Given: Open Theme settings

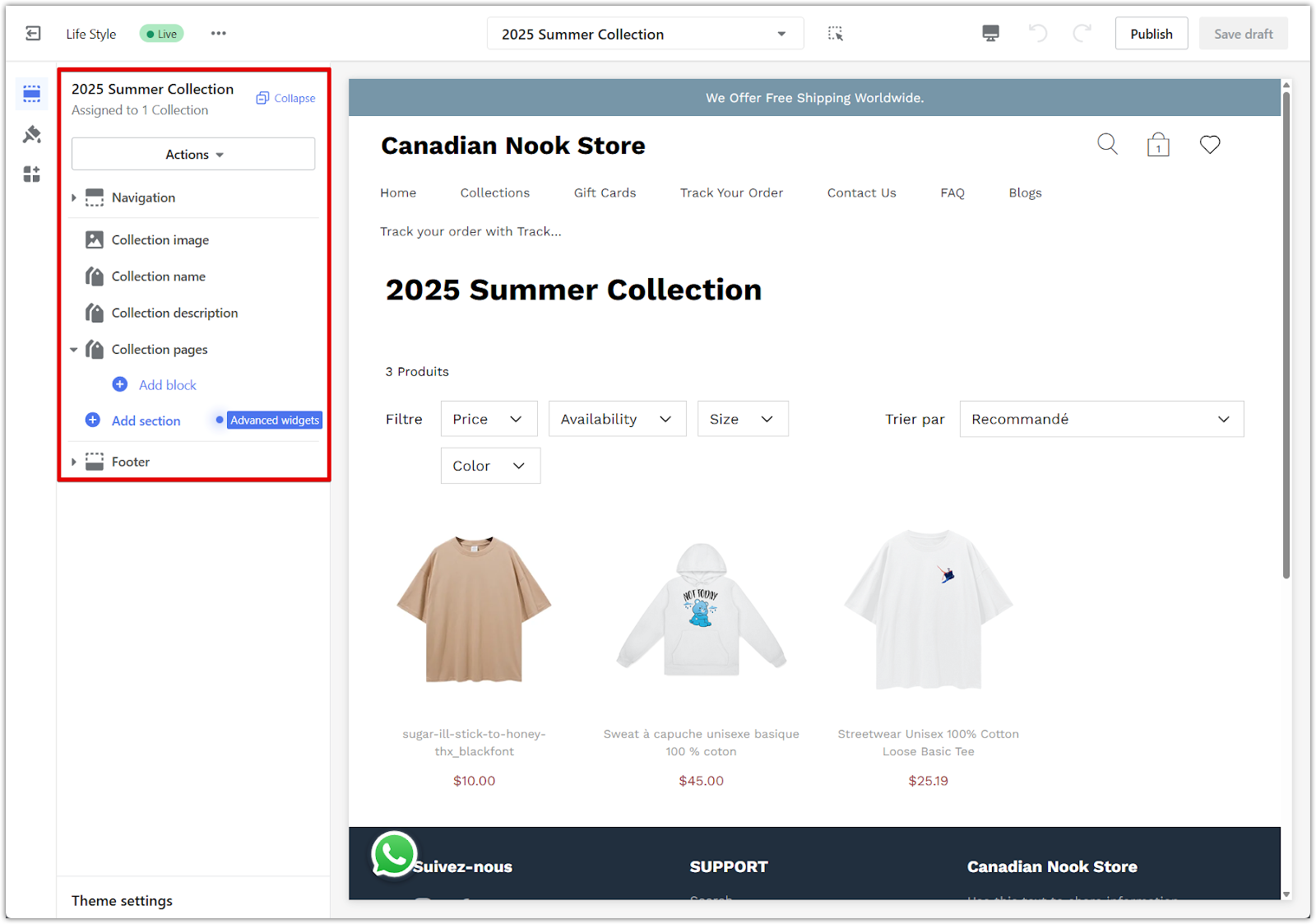Looking at the screenshot, I should coord(122,900).
